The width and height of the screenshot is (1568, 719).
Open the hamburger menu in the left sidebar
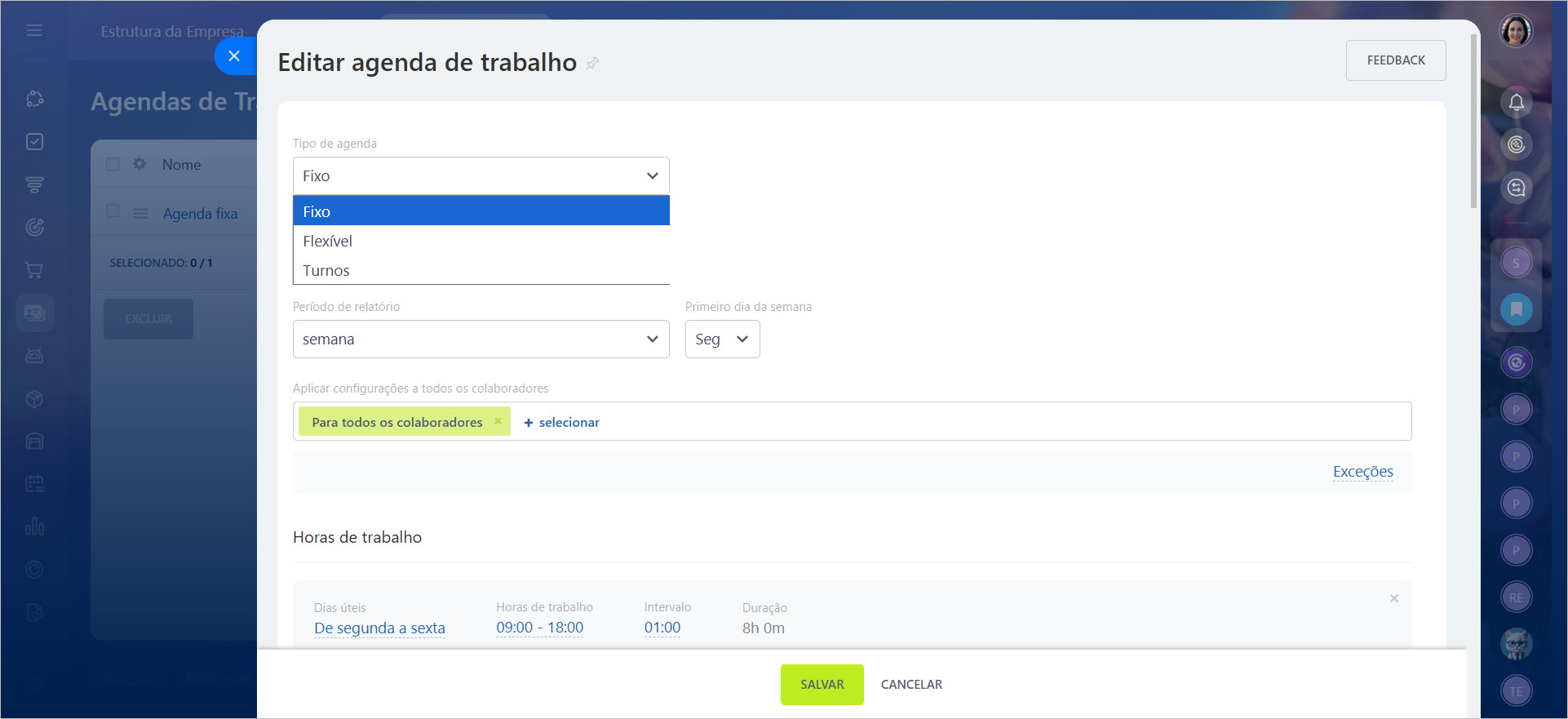[34, 30]
